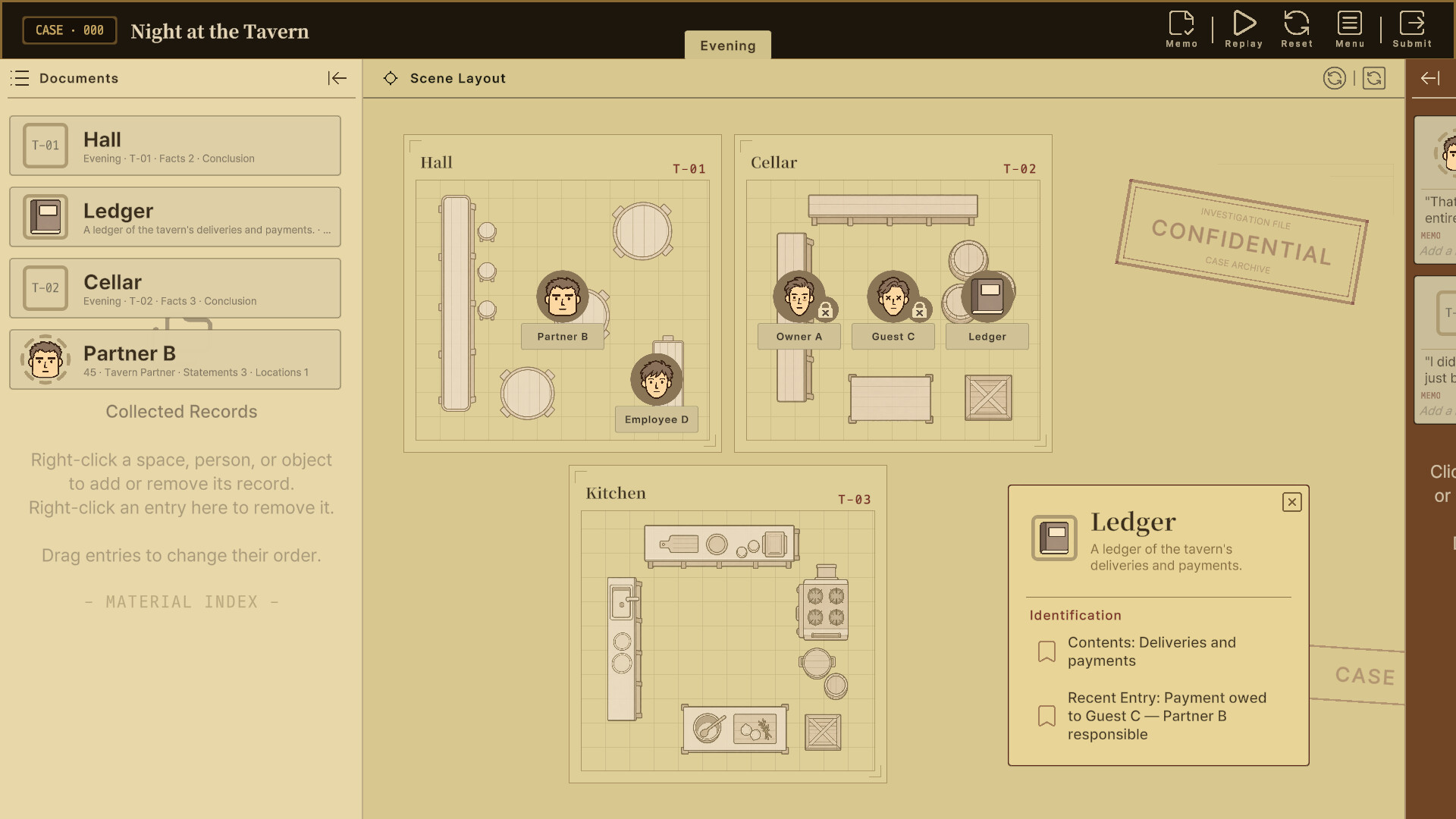
Task: Select Owner A portrait in Cellar
Action: (x=799, y=297)
